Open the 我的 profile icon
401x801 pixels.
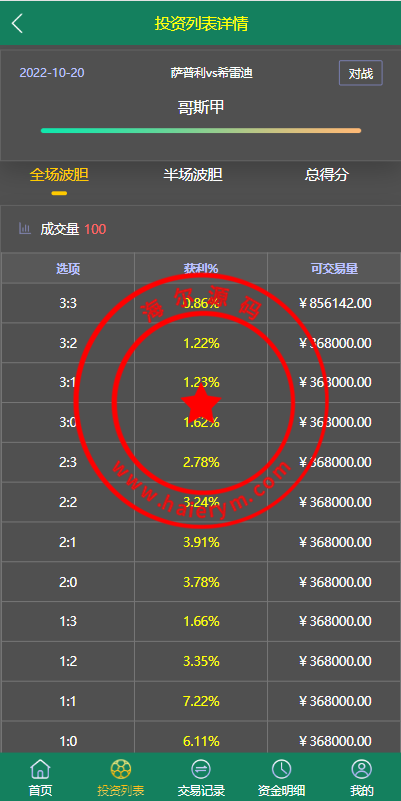(362, 768)
